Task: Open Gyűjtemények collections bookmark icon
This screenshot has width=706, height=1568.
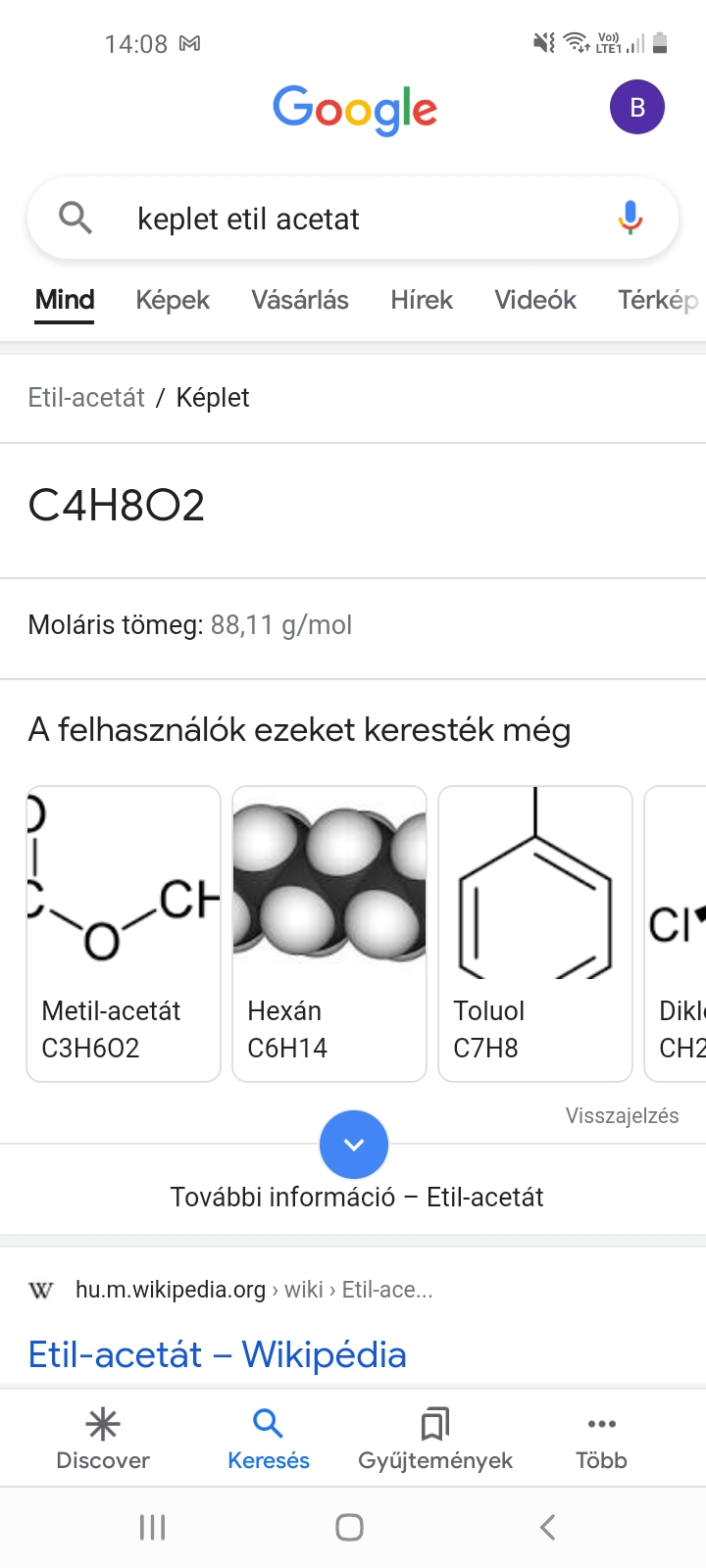Action: click(x=434, y=1424)
